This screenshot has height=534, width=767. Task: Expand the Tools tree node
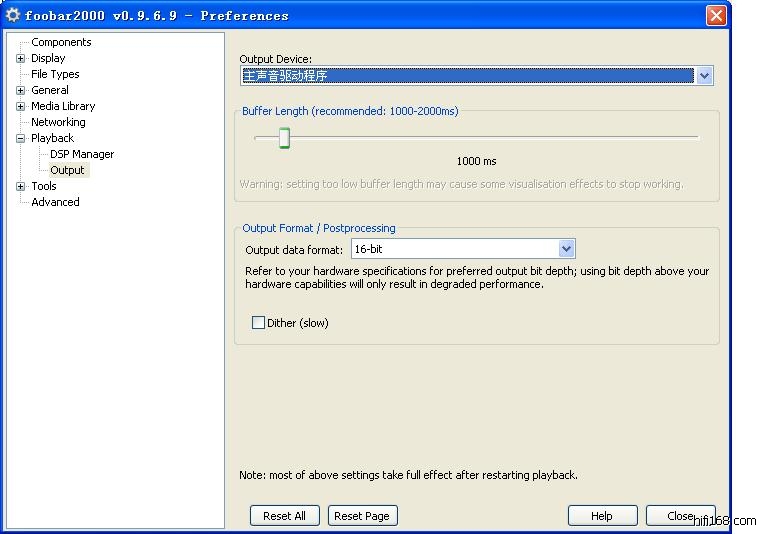point(21,187)
